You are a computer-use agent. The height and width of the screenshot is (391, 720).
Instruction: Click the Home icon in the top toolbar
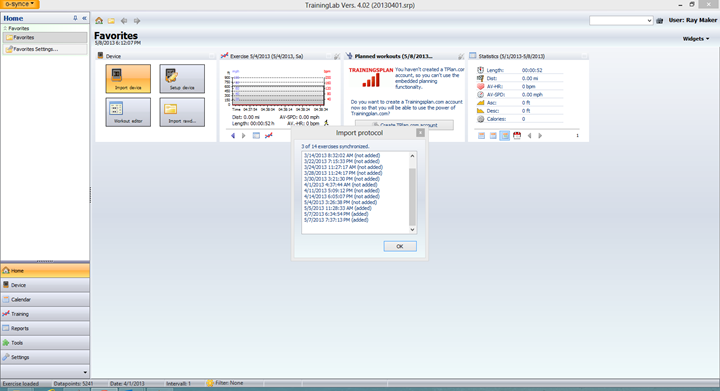point(99,21)
